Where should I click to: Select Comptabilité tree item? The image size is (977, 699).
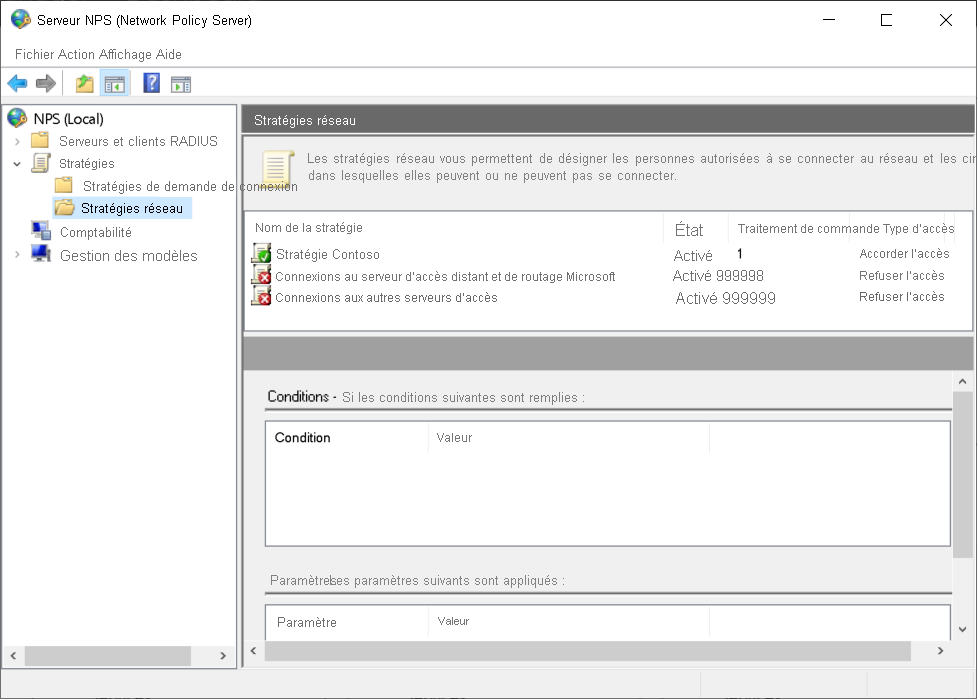pos(96,232)
